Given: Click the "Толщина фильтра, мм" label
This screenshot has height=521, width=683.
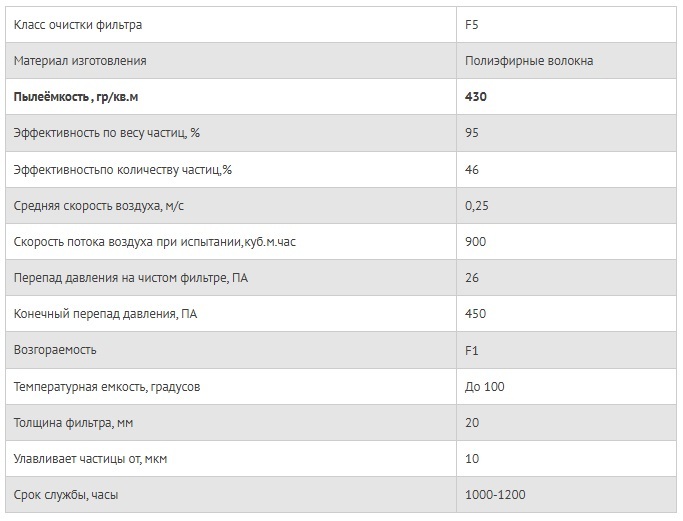Looking at the screenshot, I should click(74, 423).
